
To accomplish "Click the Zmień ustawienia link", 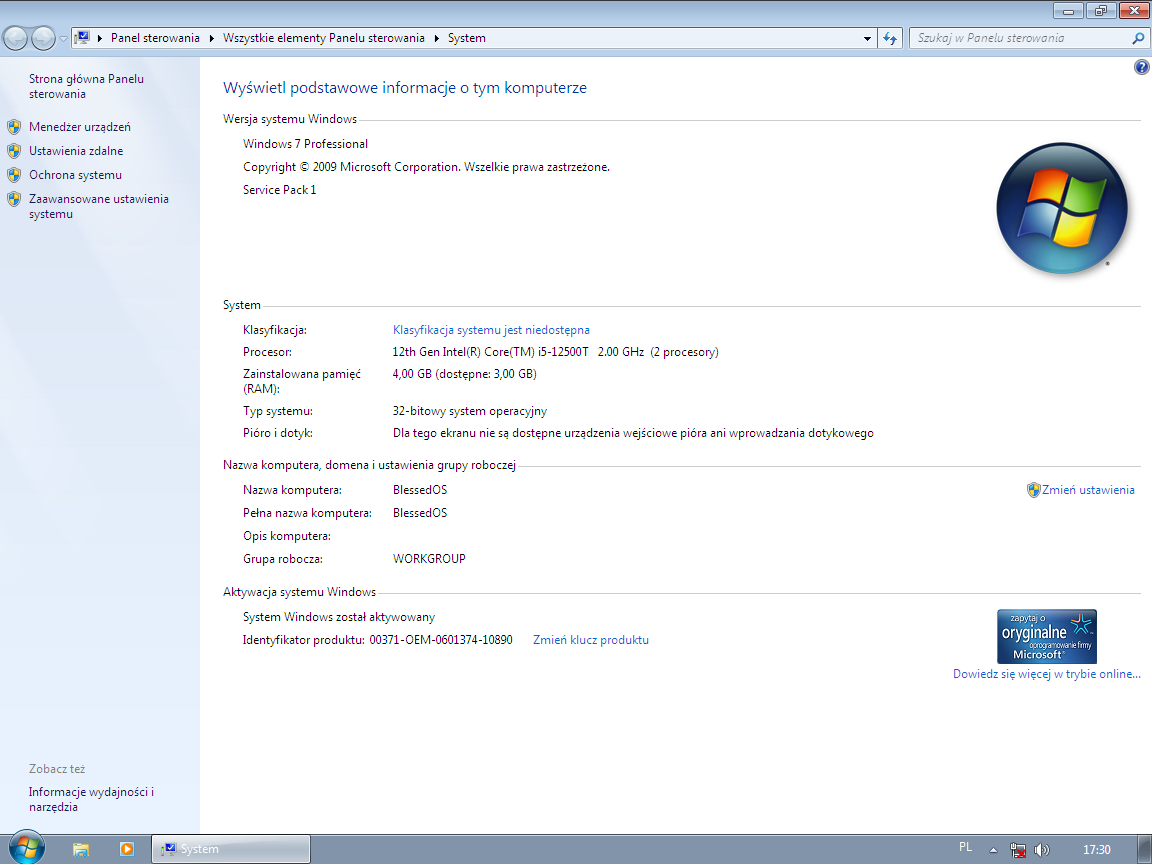I will (1088, 490).
